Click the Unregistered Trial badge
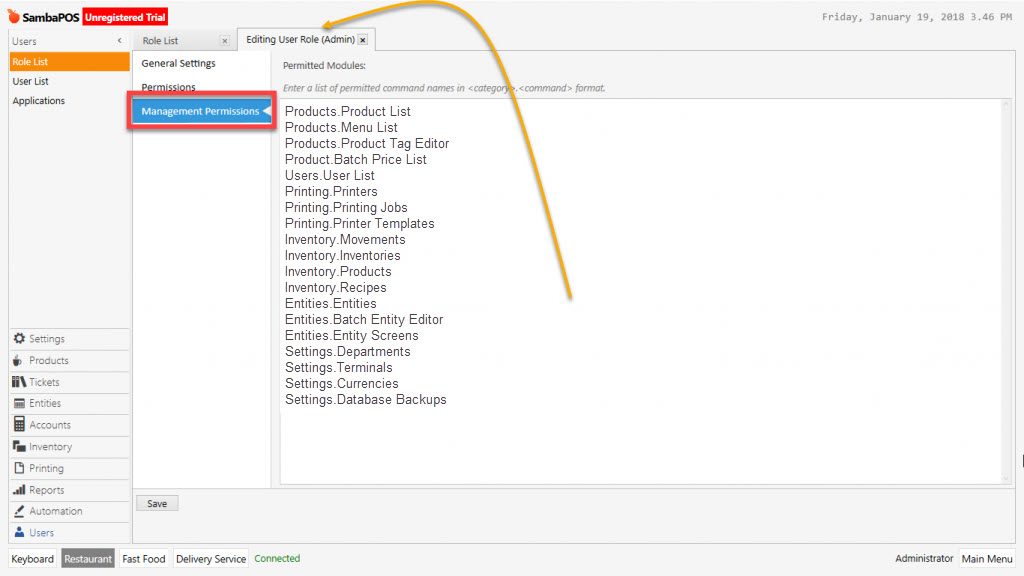The image size is (1024, 576). [x=125, y=17]
